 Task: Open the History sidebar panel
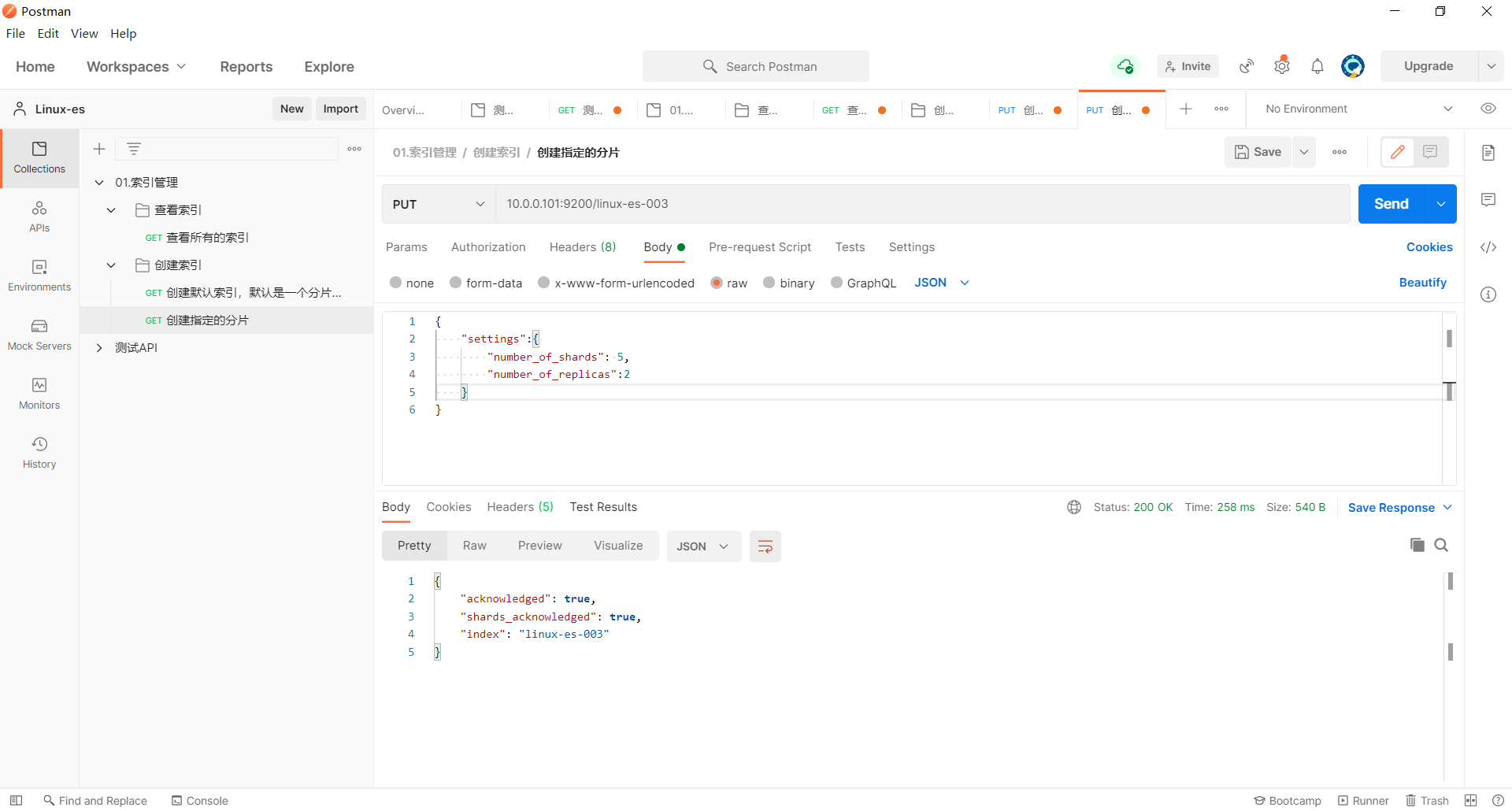[x=39, y=454]
